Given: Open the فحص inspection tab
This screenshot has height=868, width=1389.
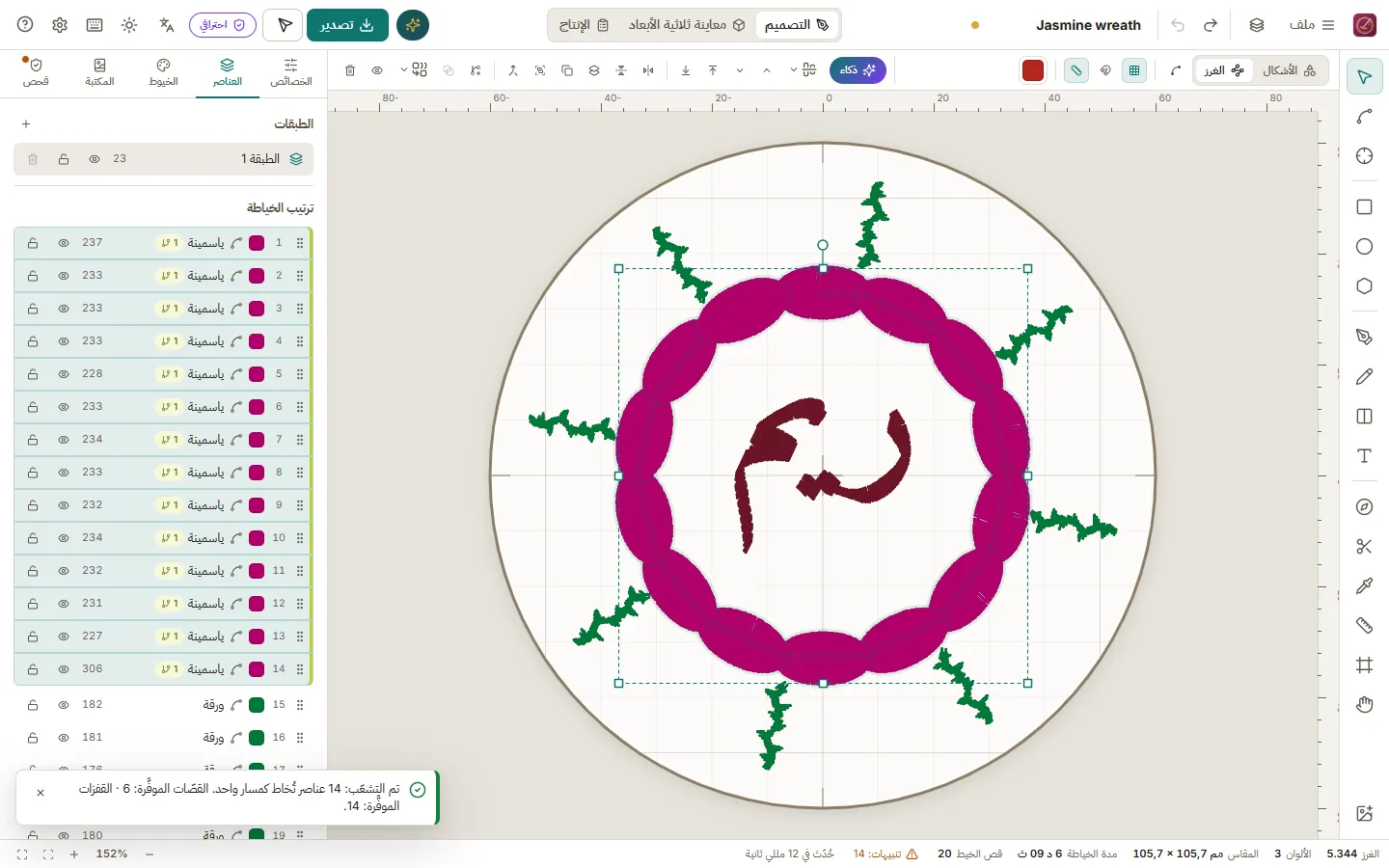Looking at the screenshot, I should [x=36, y=72].
